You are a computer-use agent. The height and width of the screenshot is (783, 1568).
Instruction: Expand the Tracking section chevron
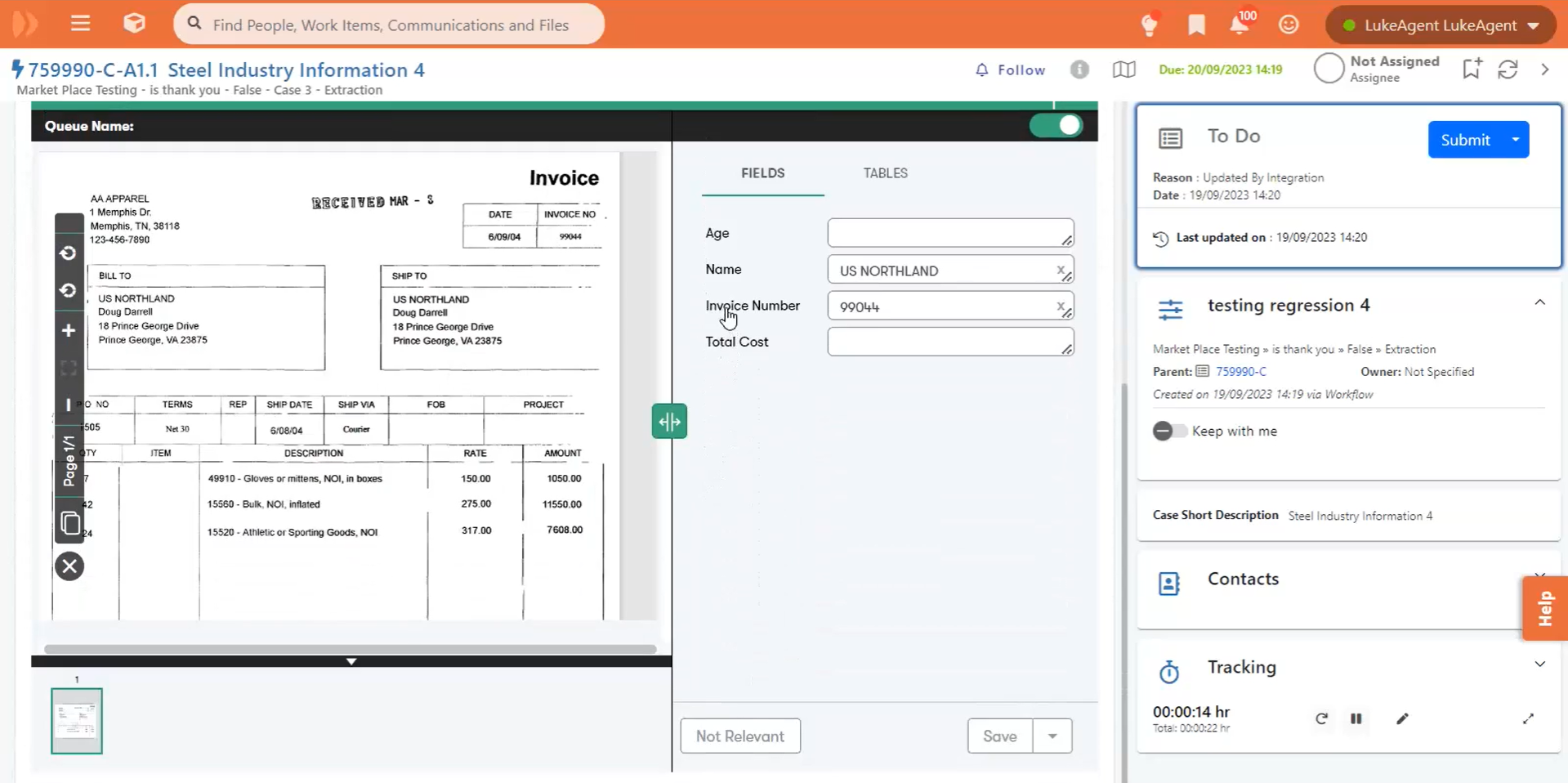click(x=1539, y=664)
